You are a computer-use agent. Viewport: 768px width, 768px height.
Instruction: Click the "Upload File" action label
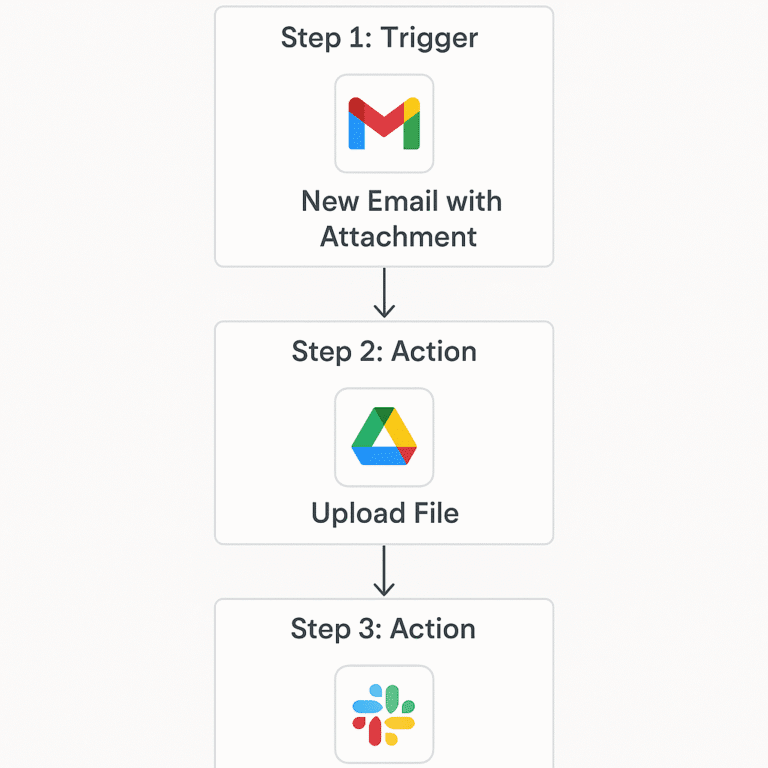(x=385, y=513)
